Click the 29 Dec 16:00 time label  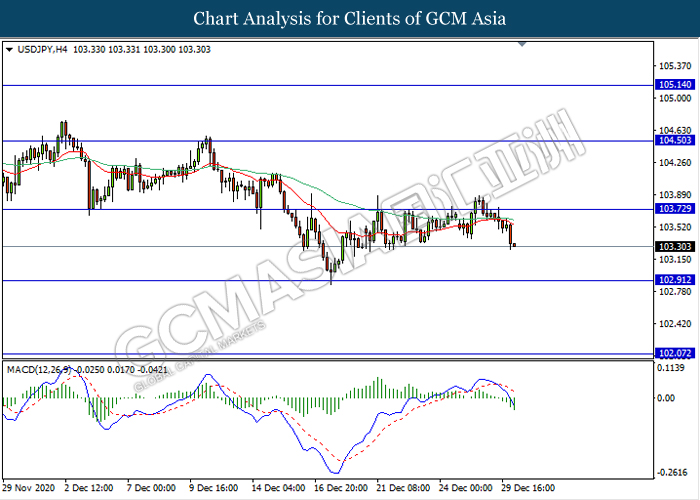pos(530,489)
